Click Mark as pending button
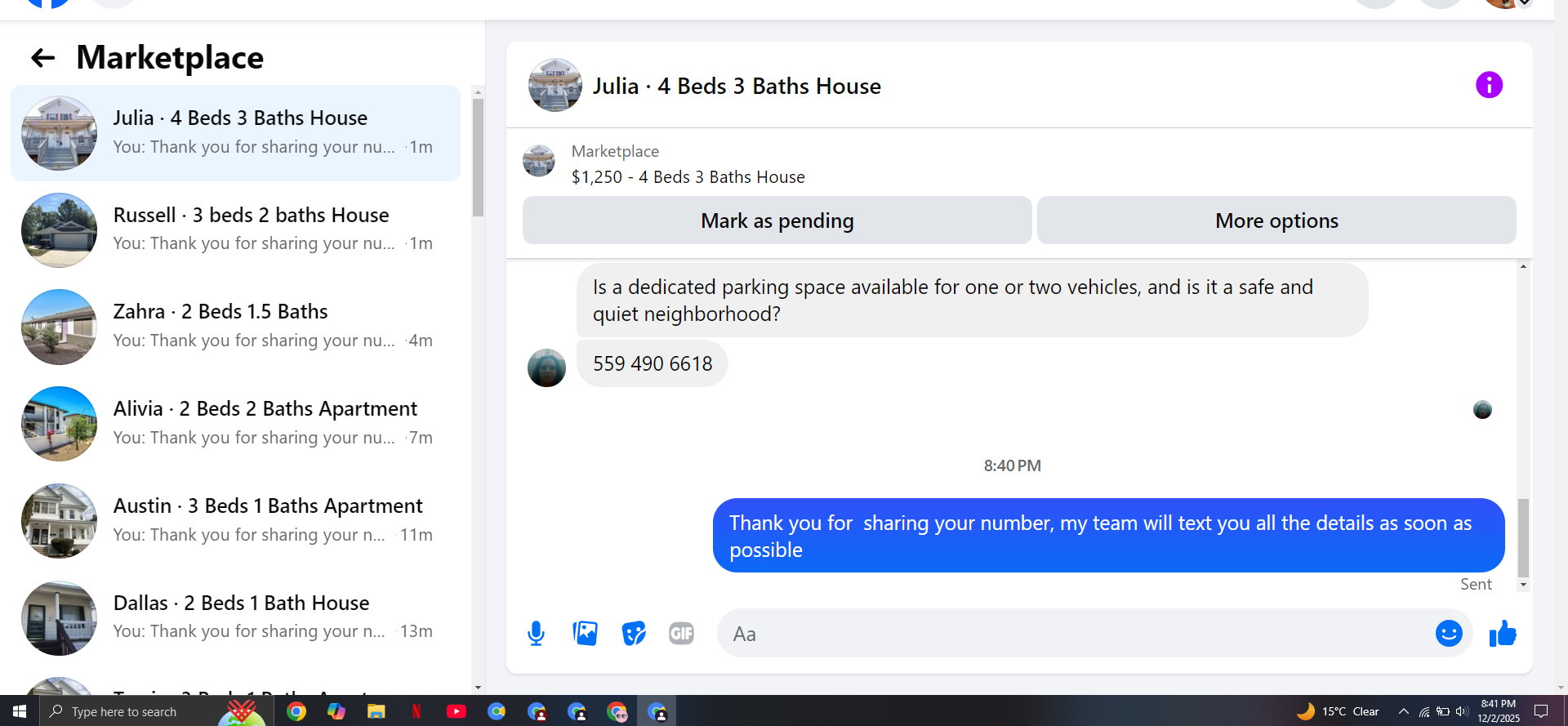Screen dimensions: 1568x726 pyautogui.click(x=777, y=220)
